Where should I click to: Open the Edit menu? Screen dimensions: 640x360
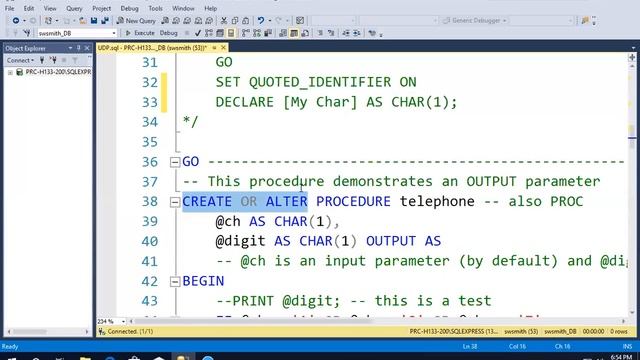pos(29,8)
